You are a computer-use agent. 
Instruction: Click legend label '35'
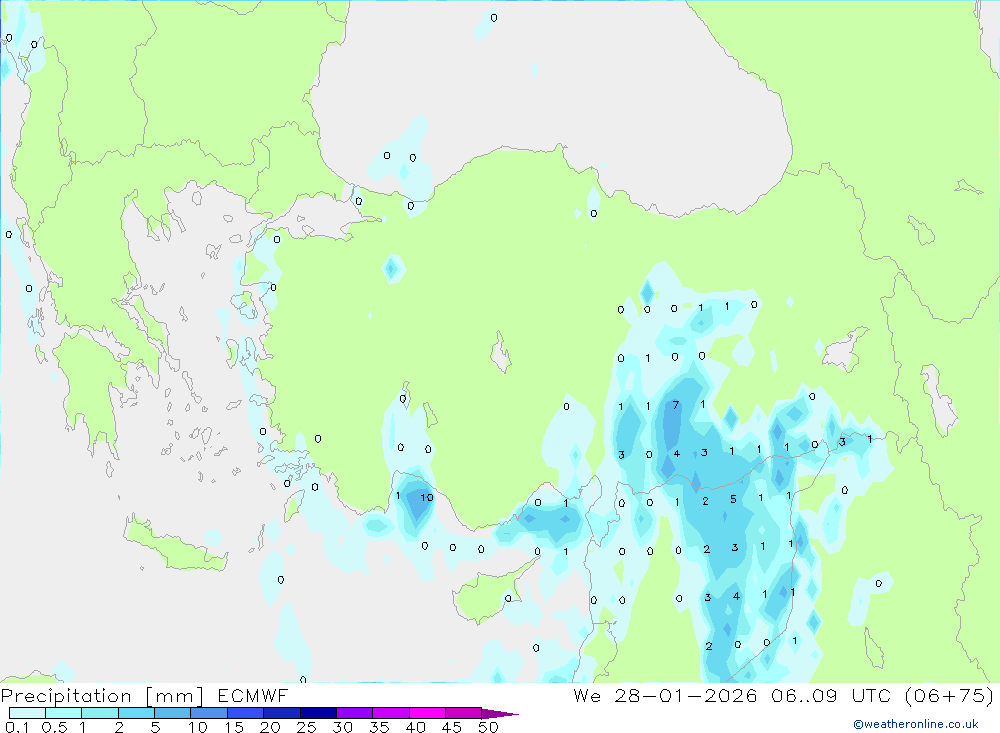tap(379, 727)
